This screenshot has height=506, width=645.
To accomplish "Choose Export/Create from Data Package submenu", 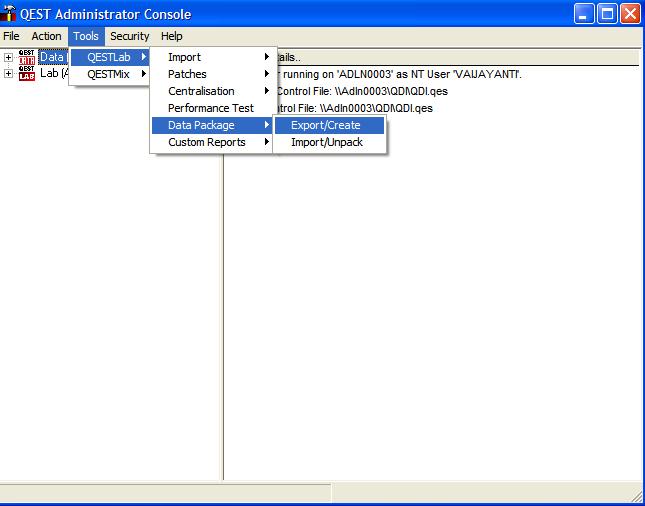I will coord(324,125).
